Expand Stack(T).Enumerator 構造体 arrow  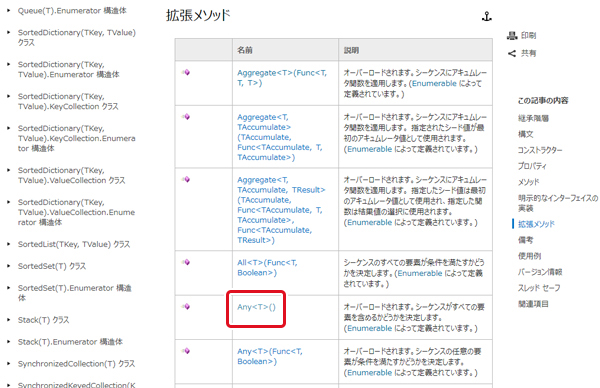coord(8,341)
